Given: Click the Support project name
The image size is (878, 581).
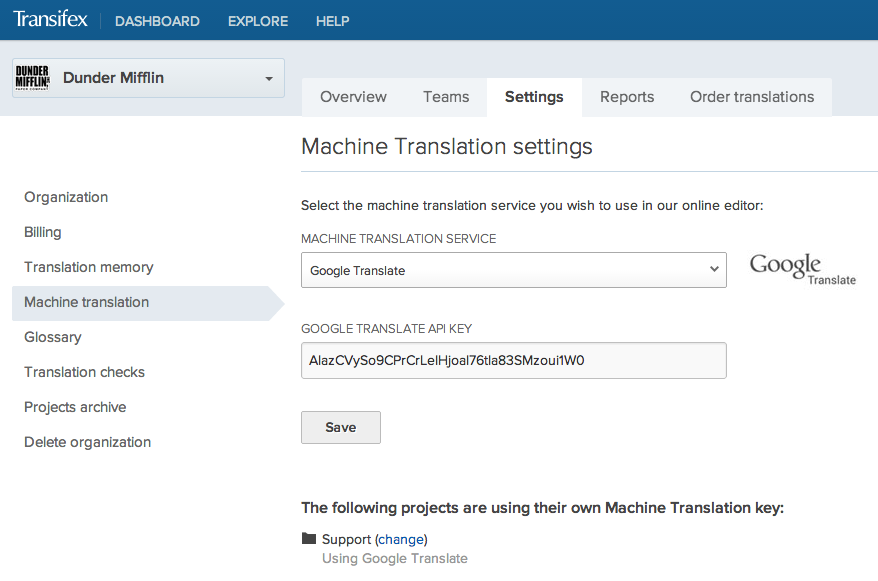Looking at the screenshot, I should (346, 540).
